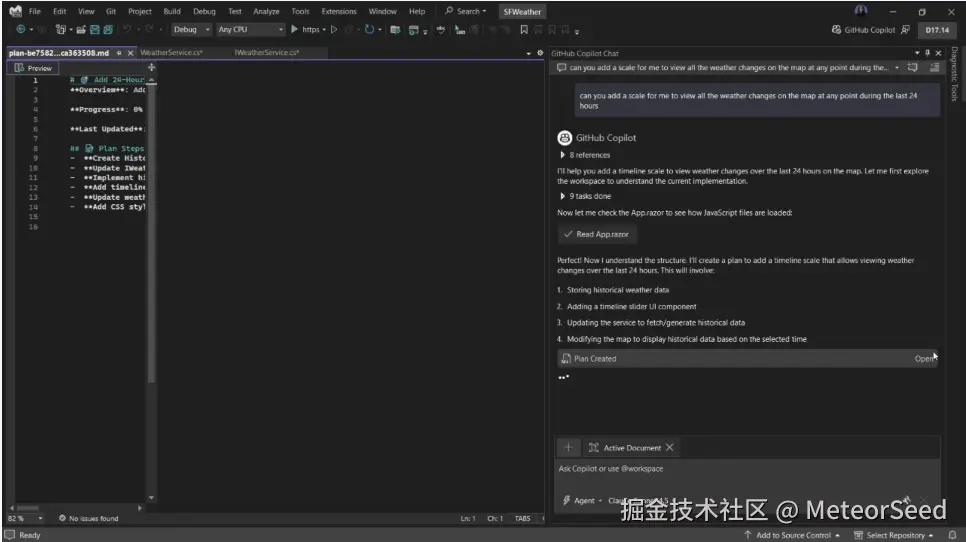Click the TABS indicator in editor footer
The height and width of the screenshot is (542, 966).
(522, 519)
